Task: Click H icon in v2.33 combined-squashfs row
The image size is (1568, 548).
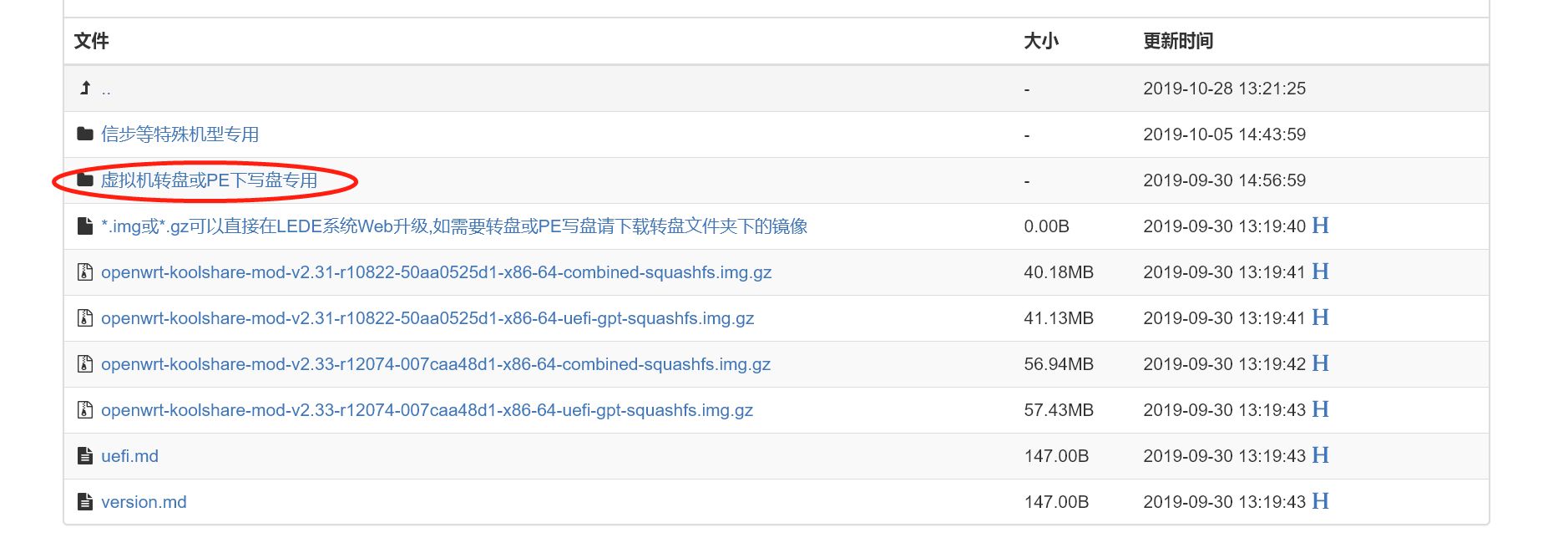Action: coord(1320,363)
